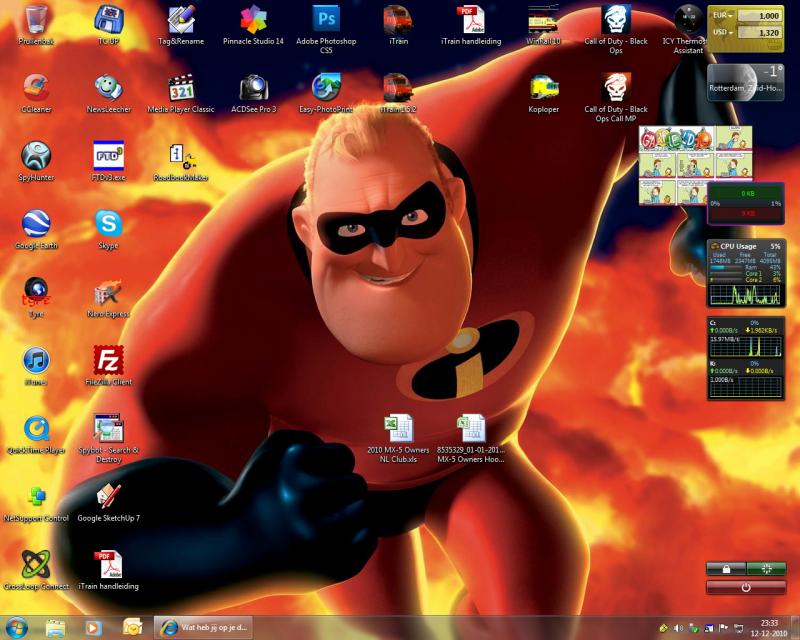The height and width of the screenshot is (640, 800).
Task: Edit the USD amount field 1,320
Action: pos(759,33)
